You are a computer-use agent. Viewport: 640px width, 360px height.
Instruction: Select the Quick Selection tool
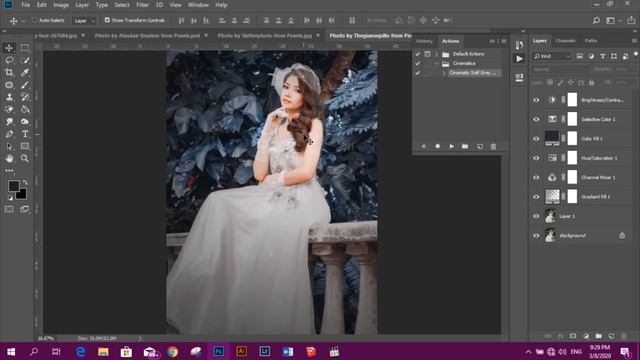coord(25,60)
